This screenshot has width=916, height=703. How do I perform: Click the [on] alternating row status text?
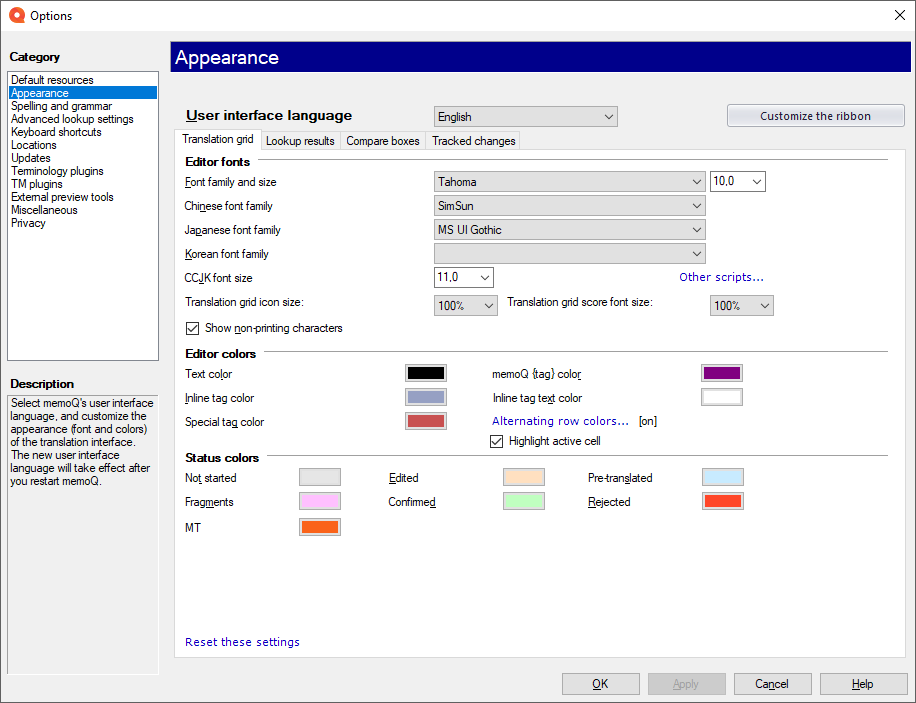pos(648,421)
